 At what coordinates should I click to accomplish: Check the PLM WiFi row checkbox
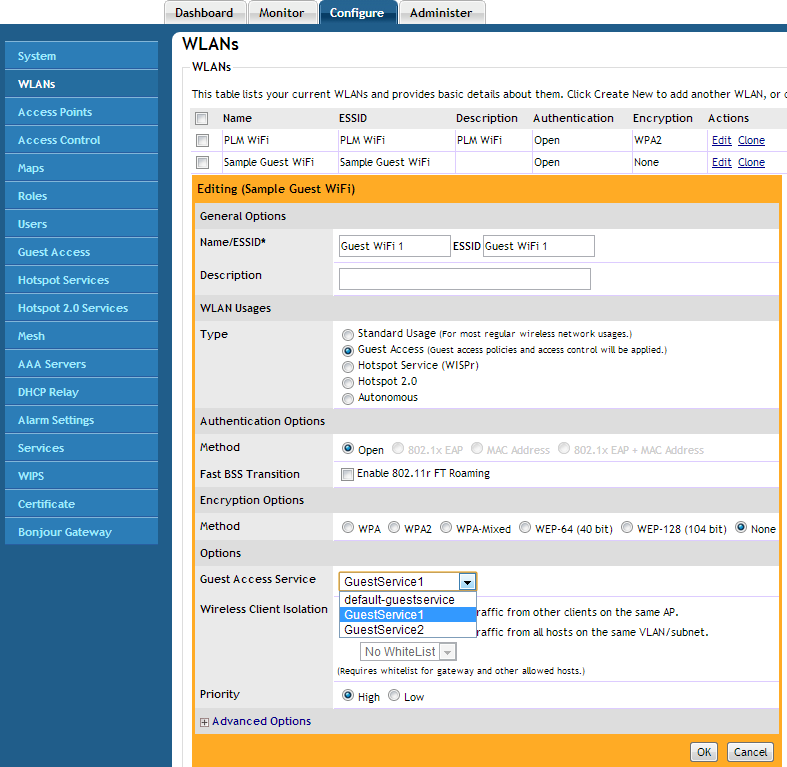coord(203,141)
